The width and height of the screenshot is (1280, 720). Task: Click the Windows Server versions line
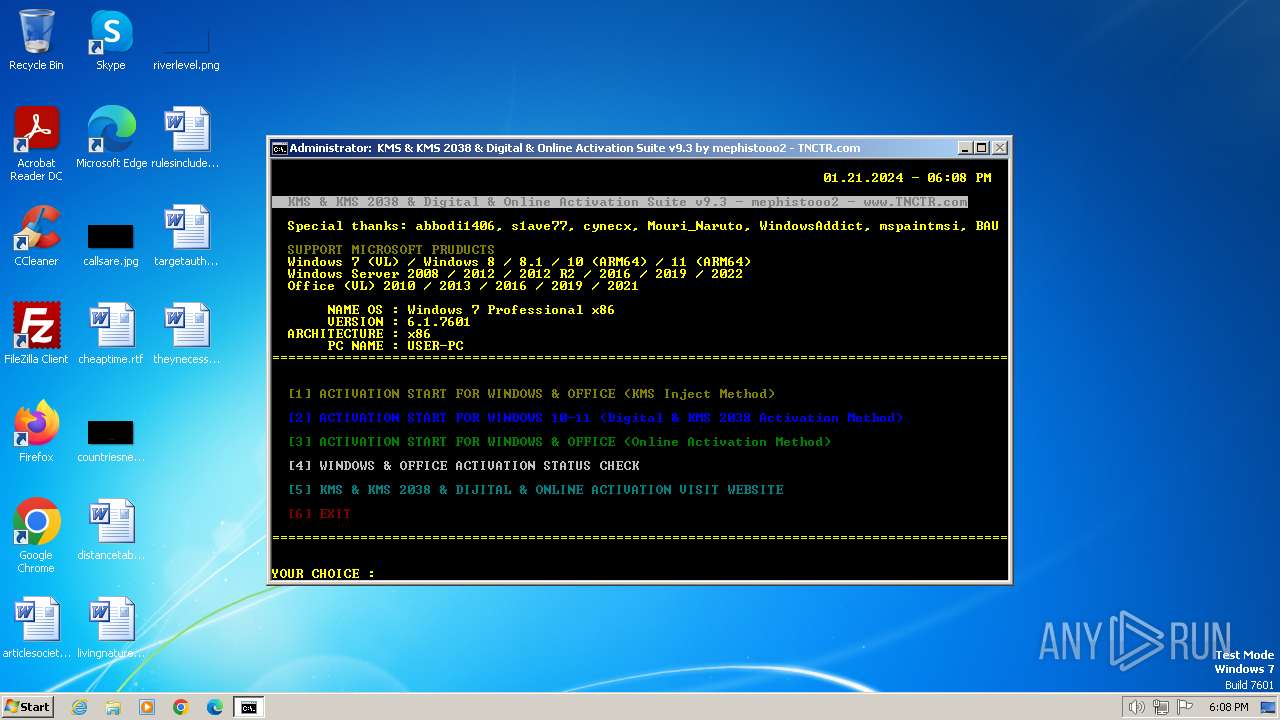[515, 274]
